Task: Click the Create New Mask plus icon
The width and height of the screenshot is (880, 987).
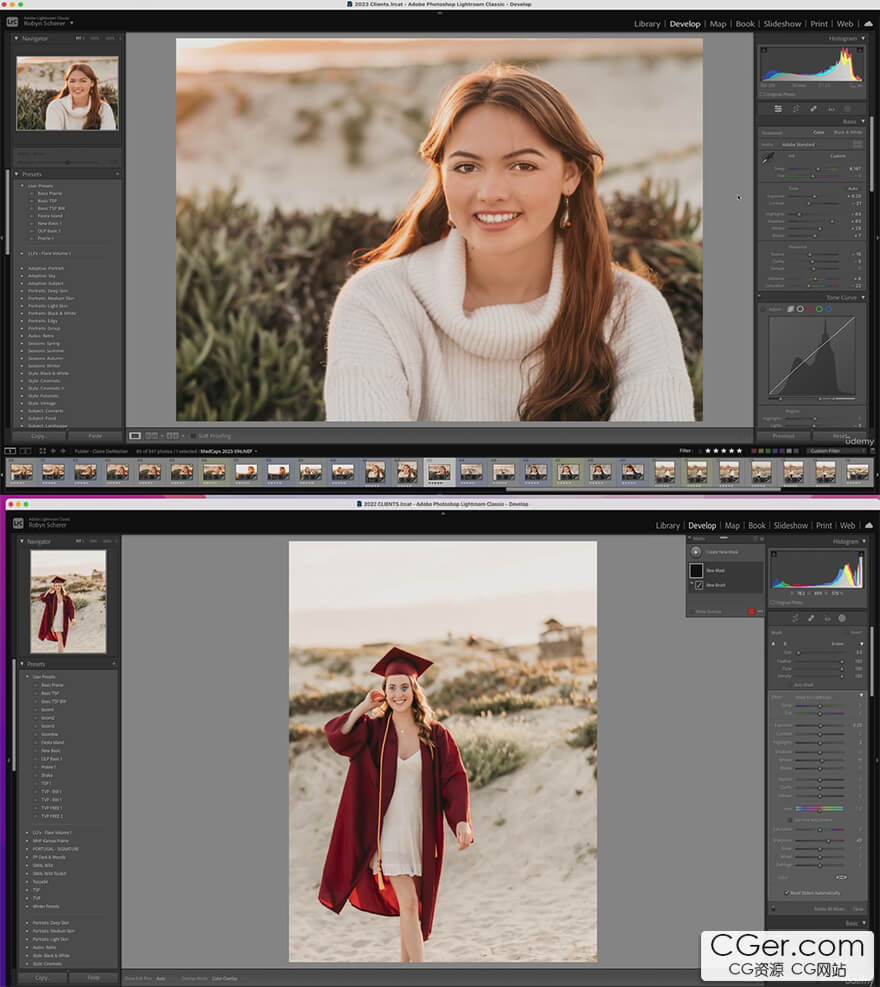Action: pos(696,551)
